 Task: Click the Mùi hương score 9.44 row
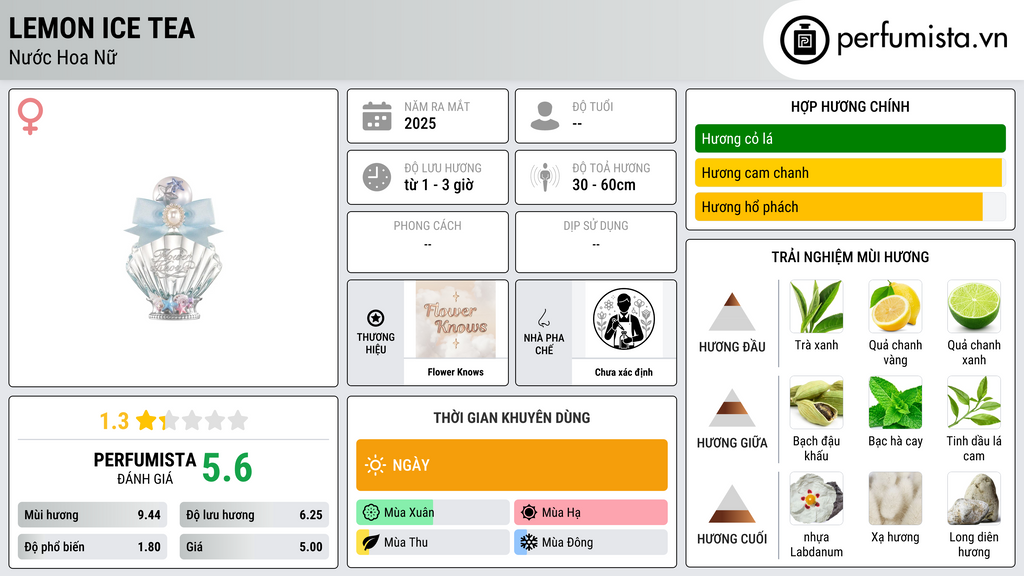coord(92,515)
